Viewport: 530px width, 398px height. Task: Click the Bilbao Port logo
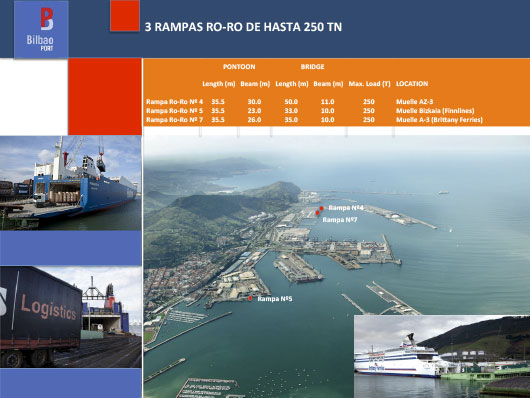(41, 29)
